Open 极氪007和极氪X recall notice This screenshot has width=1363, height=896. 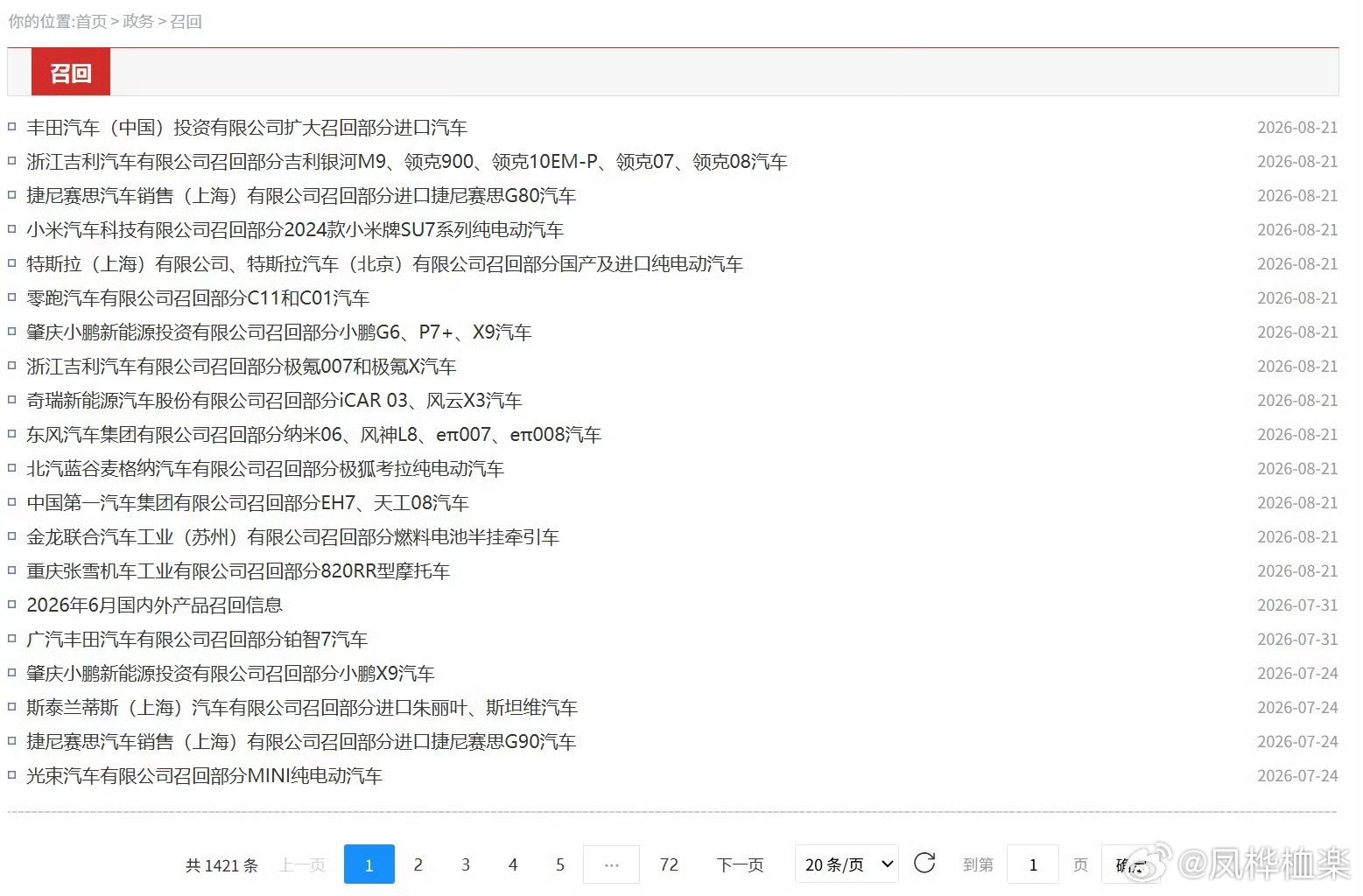pyautogui.click(x=242, y=367)
